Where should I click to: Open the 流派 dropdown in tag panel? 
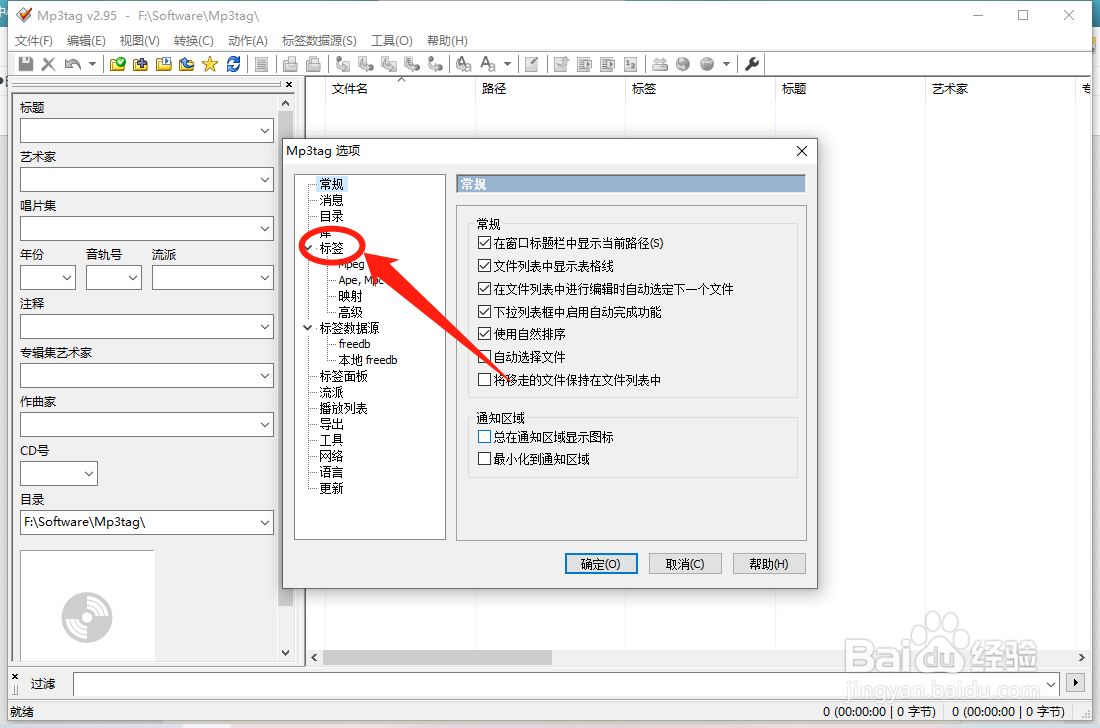264,278
